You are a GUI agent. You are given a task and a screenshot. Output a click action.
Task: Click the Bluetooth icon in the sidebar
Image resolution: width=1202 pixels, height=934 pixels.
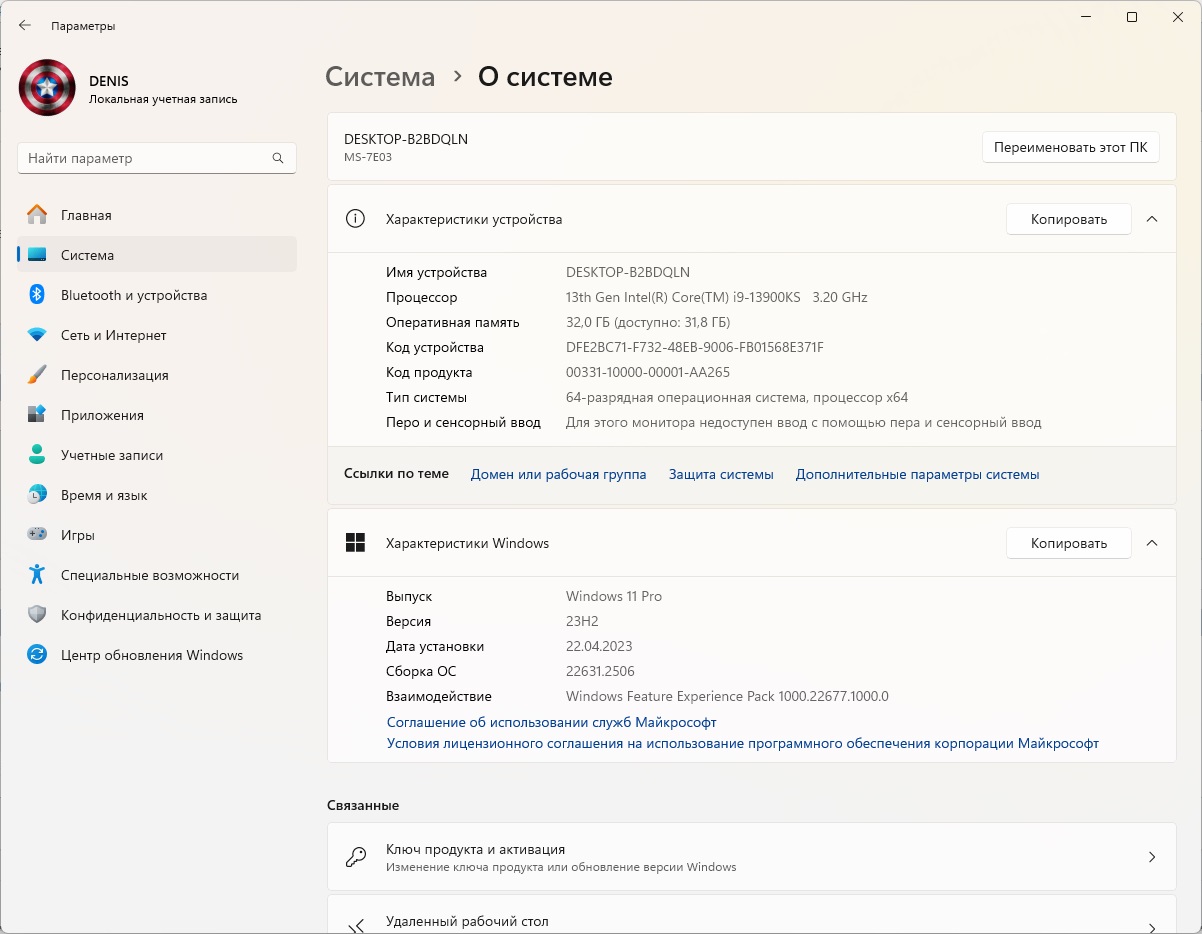pos(37,295)
